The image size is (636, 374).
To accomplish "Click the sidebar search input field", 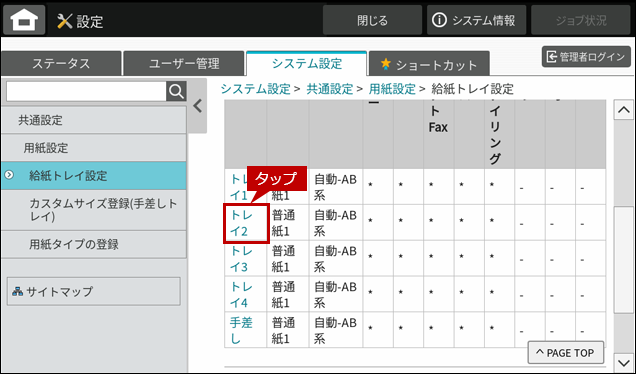I will (86, 91).
